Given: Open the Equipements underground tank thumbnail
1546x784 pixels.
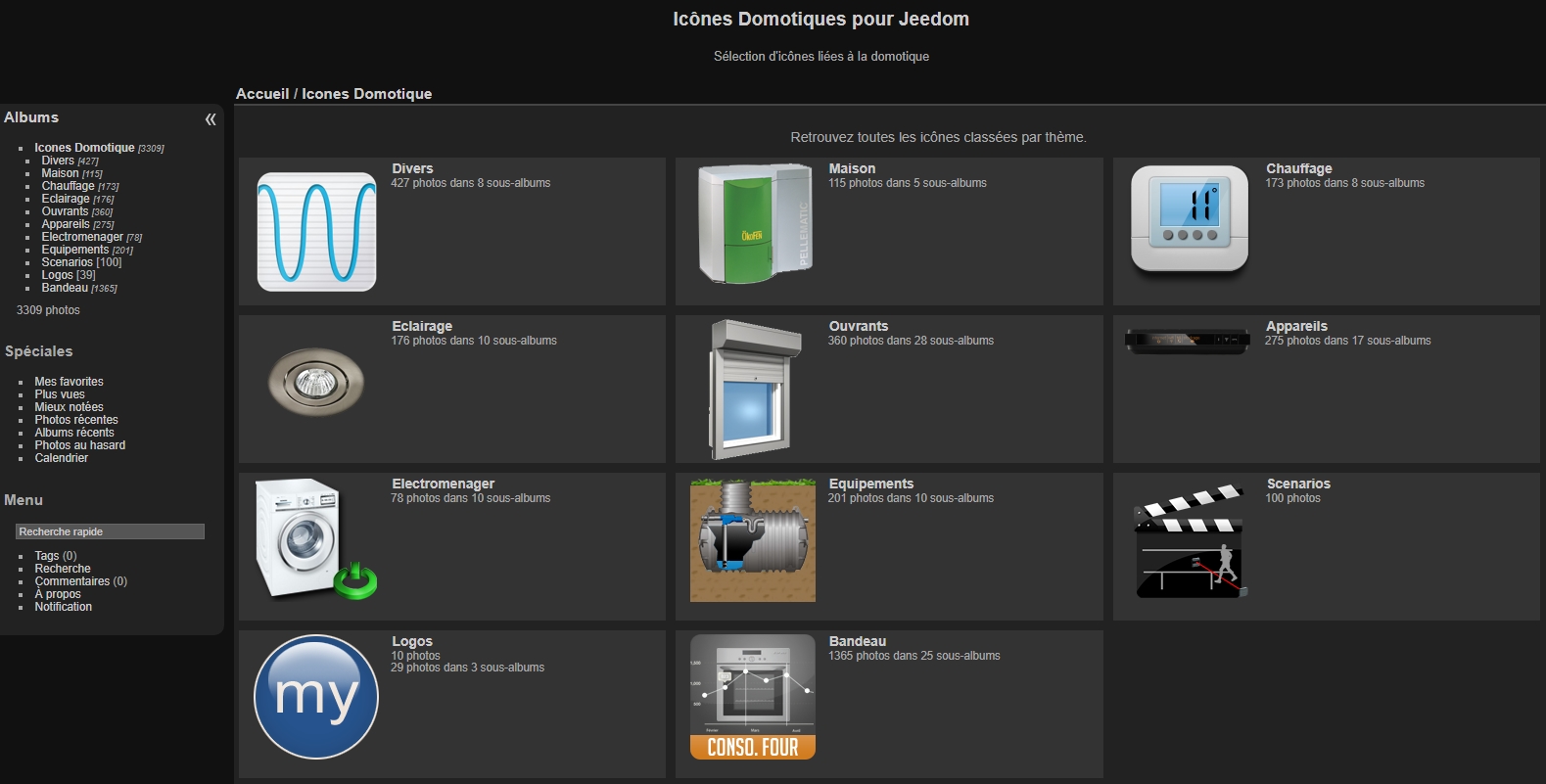Looking at the screenshot, I should tap(753, 539).
